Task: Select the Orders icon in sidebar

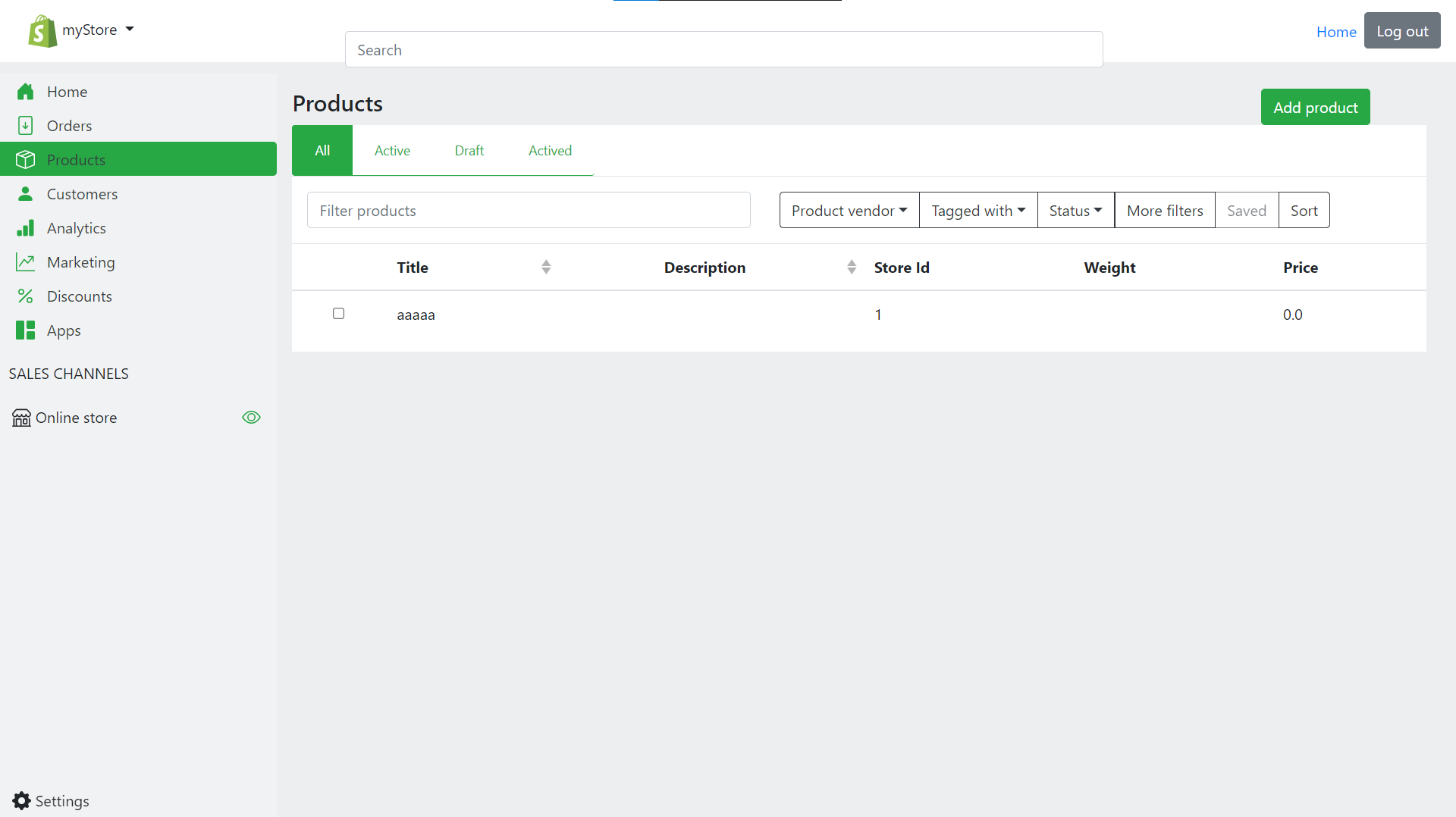Action: click(26, 125)
